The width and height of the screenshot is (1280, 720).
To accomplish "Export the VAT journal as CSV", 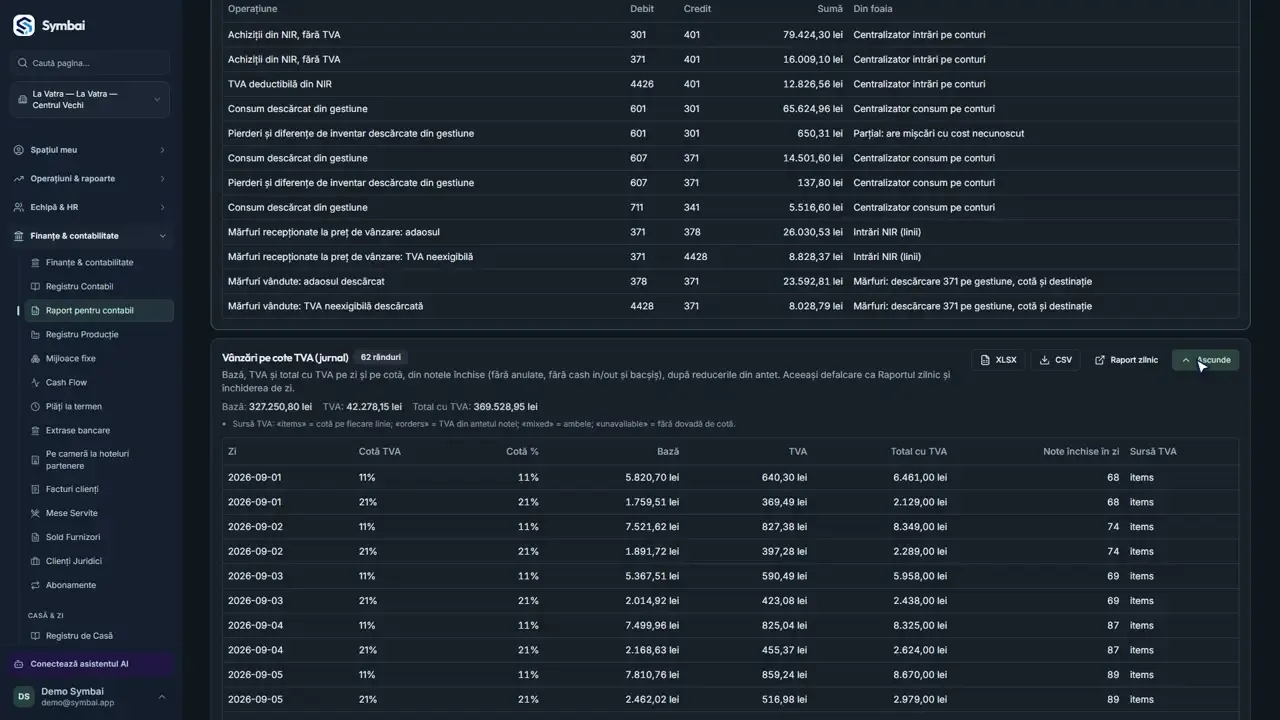I will click(x=1055, y=360).
